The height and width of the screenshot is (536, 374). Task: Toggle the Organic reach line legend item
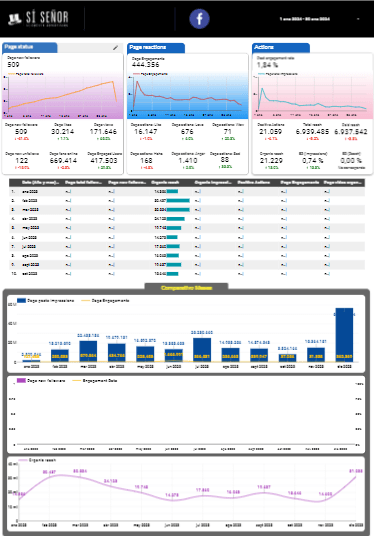[x=37, y=460]
